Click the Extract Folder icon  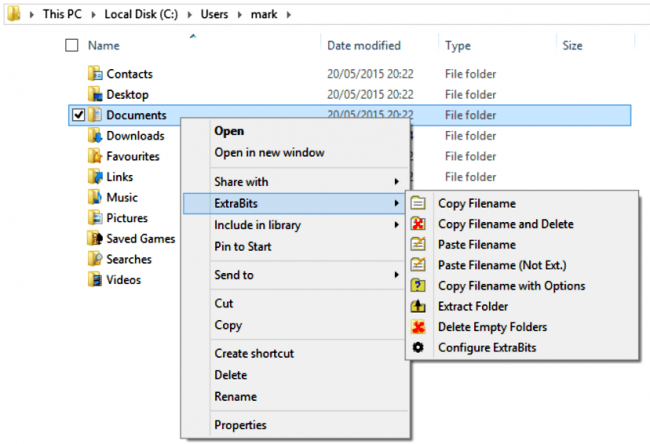[418, 306]
